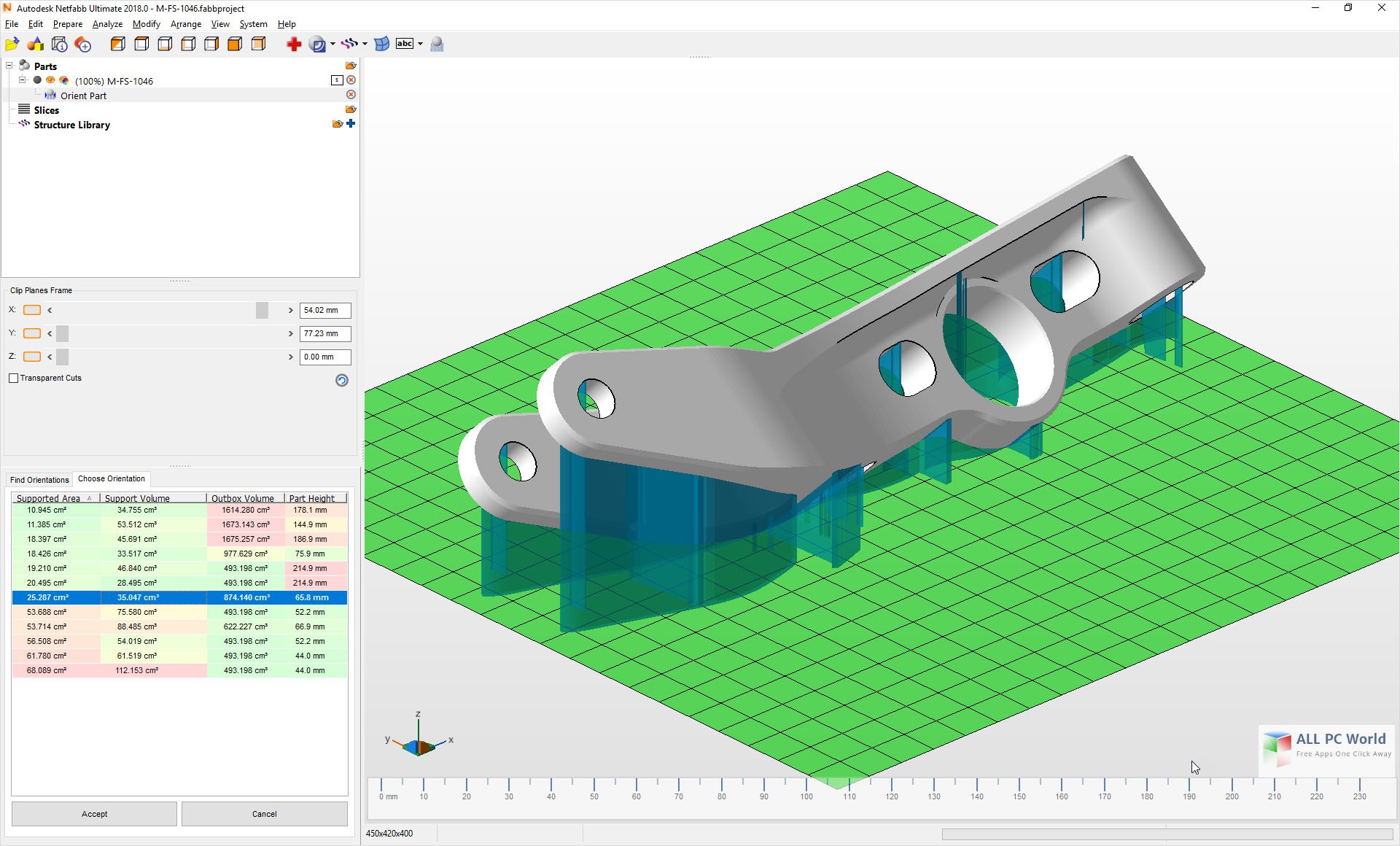Select the Export/Print icon in toolbar
1400x846 pixels.
click(437, 42)
